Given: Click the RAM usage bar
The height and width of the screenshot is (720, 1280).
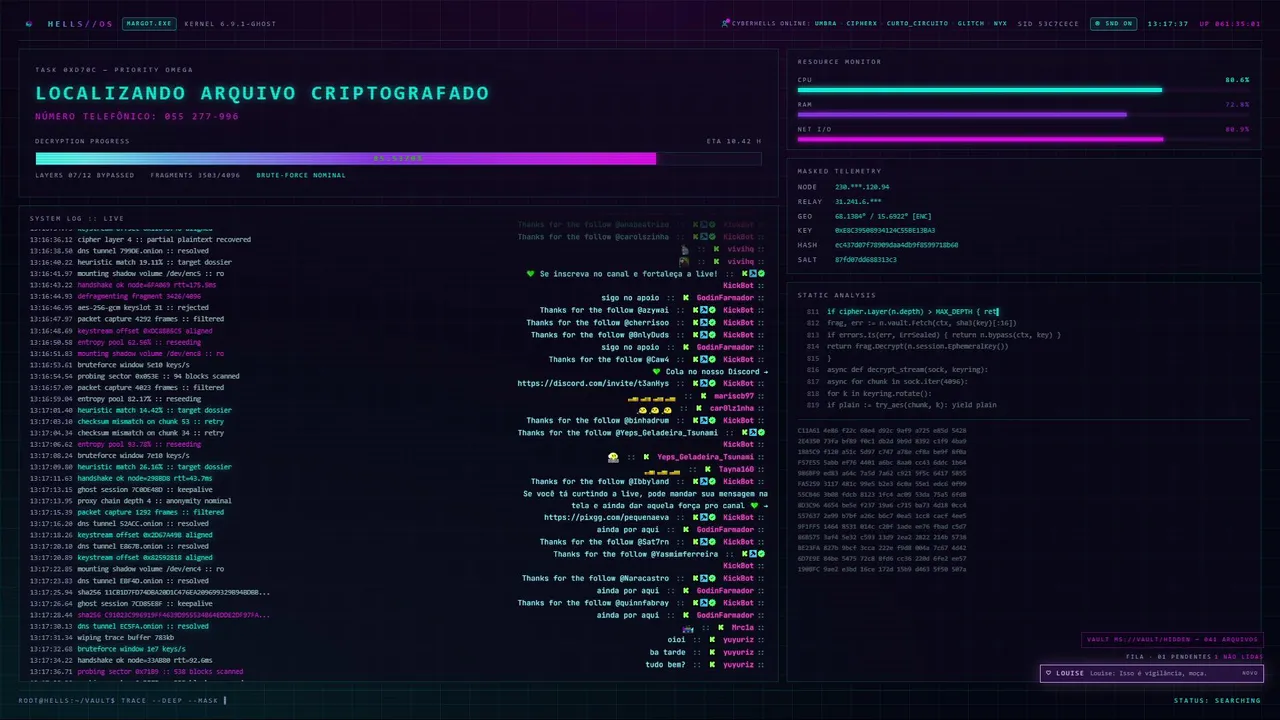Looking at the screenshot, I should click(1023, 114).
